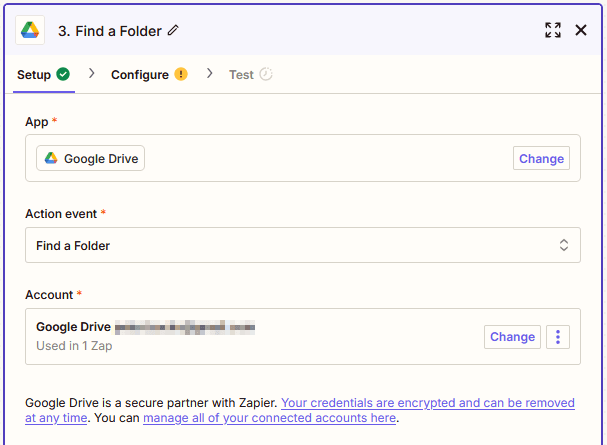Image resolution: width=607 pixels, height=445 pixels.
Task: Expand the step editor to full screen
Action: click(553, 30)
